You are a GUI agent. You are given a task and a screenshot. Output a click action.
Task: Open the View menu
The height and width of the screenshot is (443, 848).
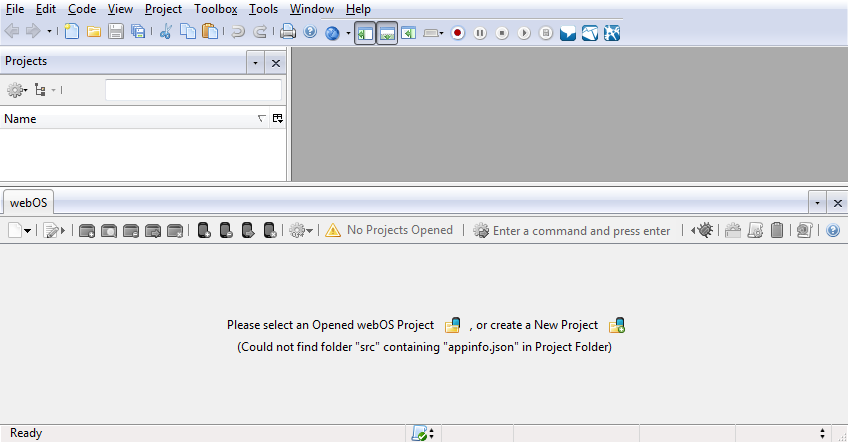[120, 9]
